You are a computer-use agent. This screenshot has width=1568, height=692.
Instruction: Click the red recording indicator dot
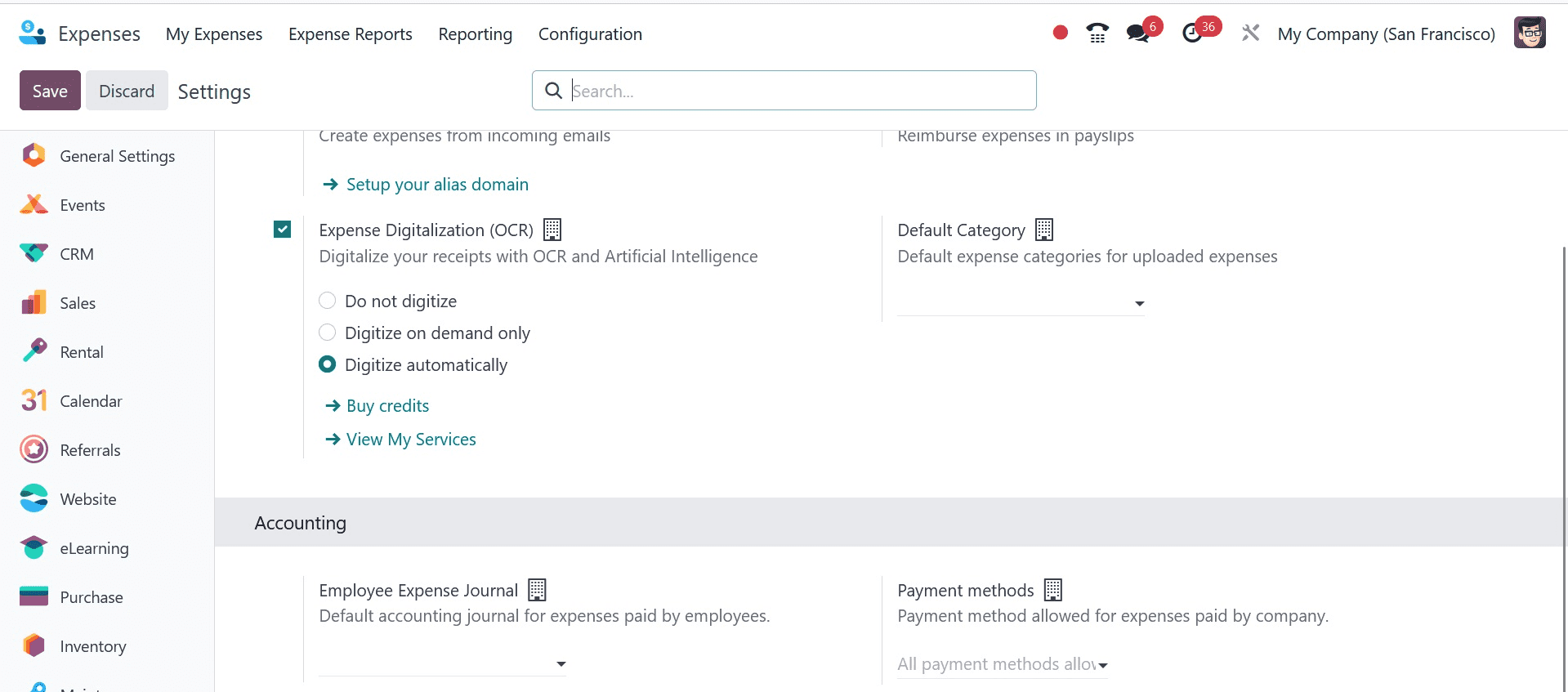point(1061,33)
